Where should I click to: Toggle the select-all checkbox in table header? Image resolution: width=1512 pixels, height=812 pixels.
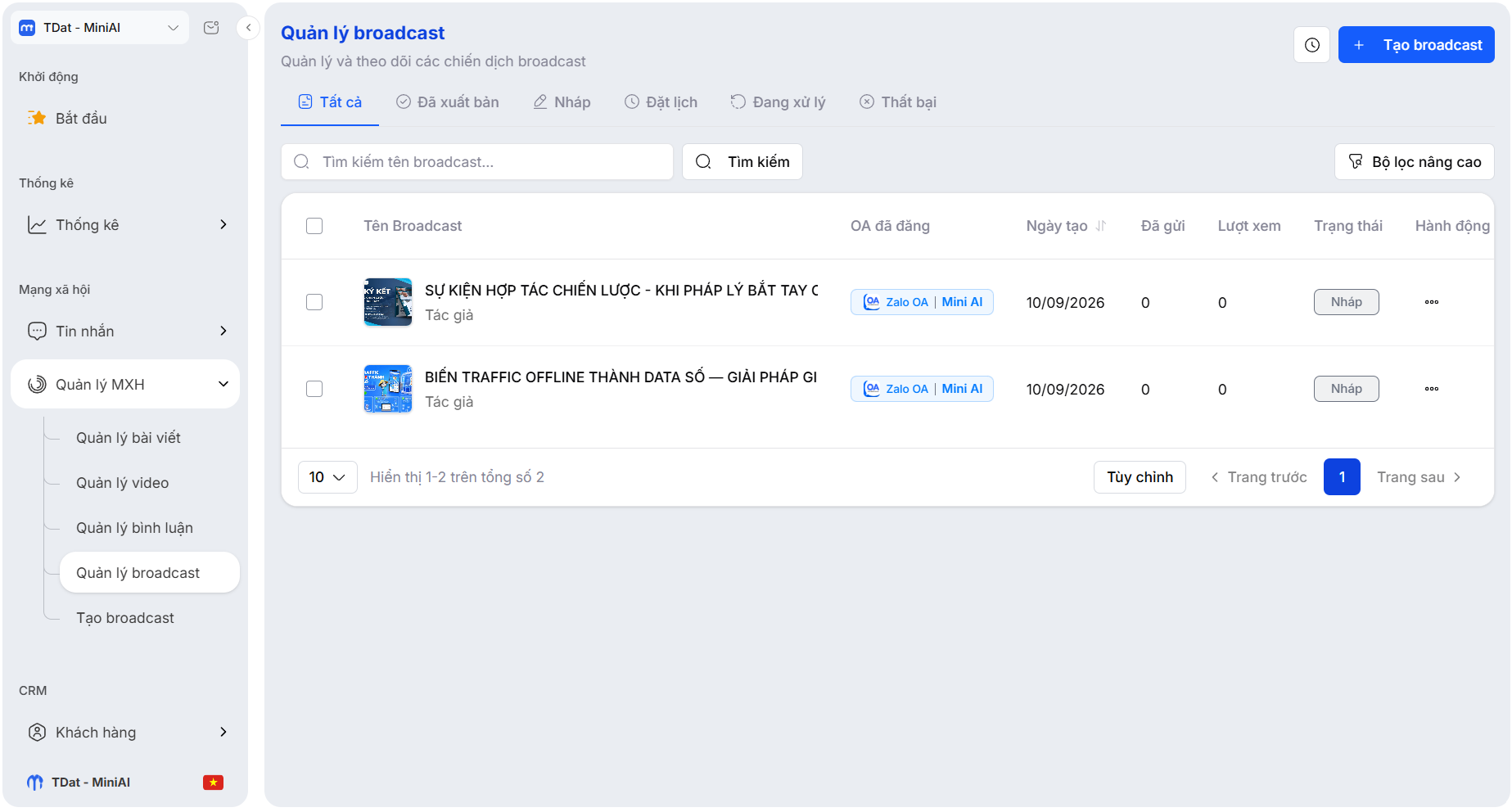(314, 226)
